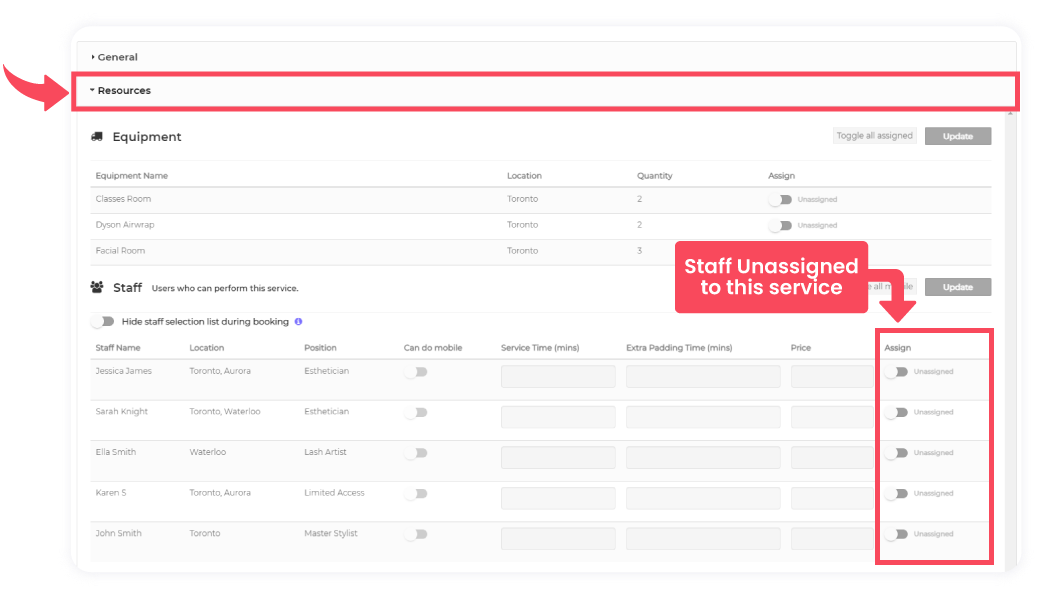Toggle Can do mobile for Ella Smith
Viewport: 1048px width, 591px height.
pyautogui.click(x=416, y=453)
